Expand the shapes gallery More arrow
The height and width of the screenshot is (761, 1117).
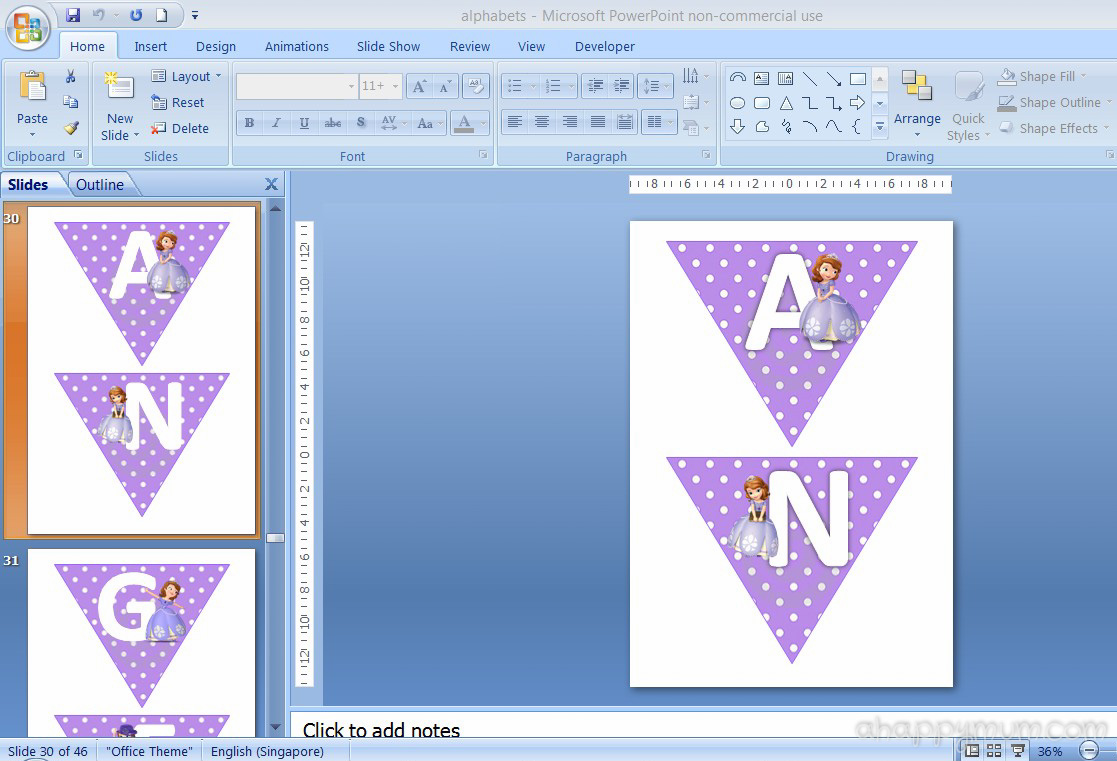click(880, 127)
